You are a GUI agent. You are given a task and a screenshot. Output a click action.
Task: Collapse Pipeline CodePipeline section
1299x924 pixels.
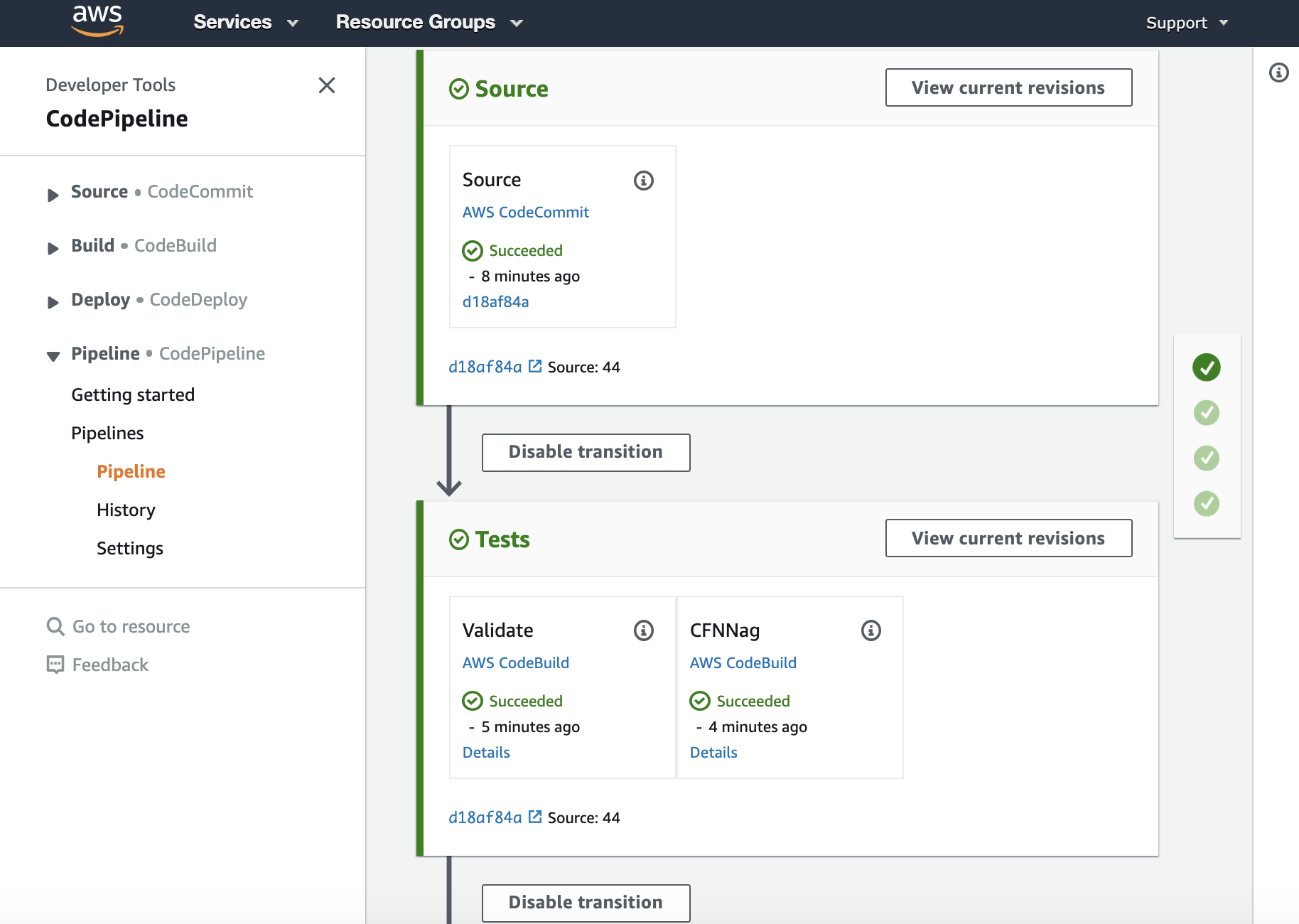(53, 356)
